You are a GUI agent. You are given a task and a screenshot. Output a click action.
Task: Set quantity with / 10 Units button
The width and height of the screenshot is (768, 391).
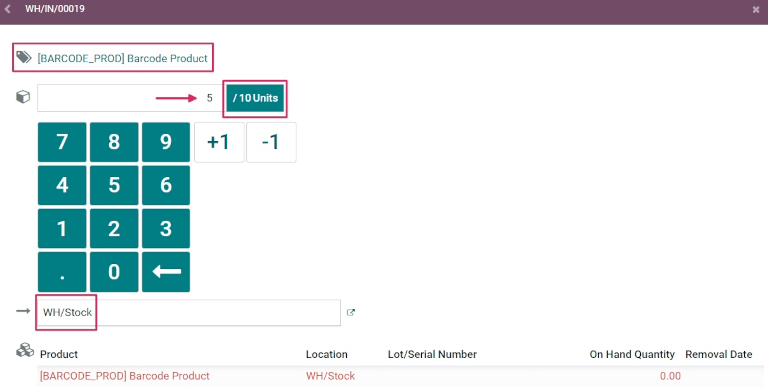(255, 98)
